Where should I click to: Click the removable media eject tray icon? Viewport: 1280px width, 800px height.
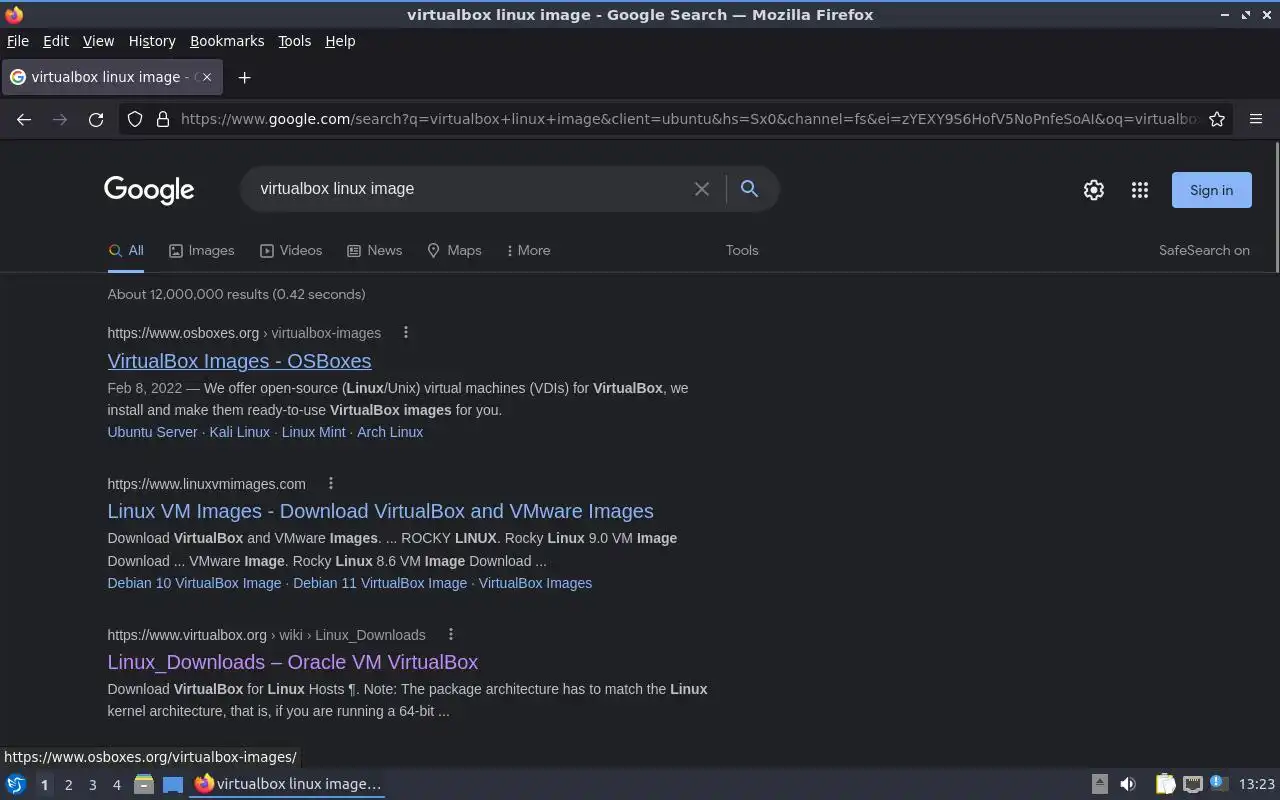[1099, 784]
